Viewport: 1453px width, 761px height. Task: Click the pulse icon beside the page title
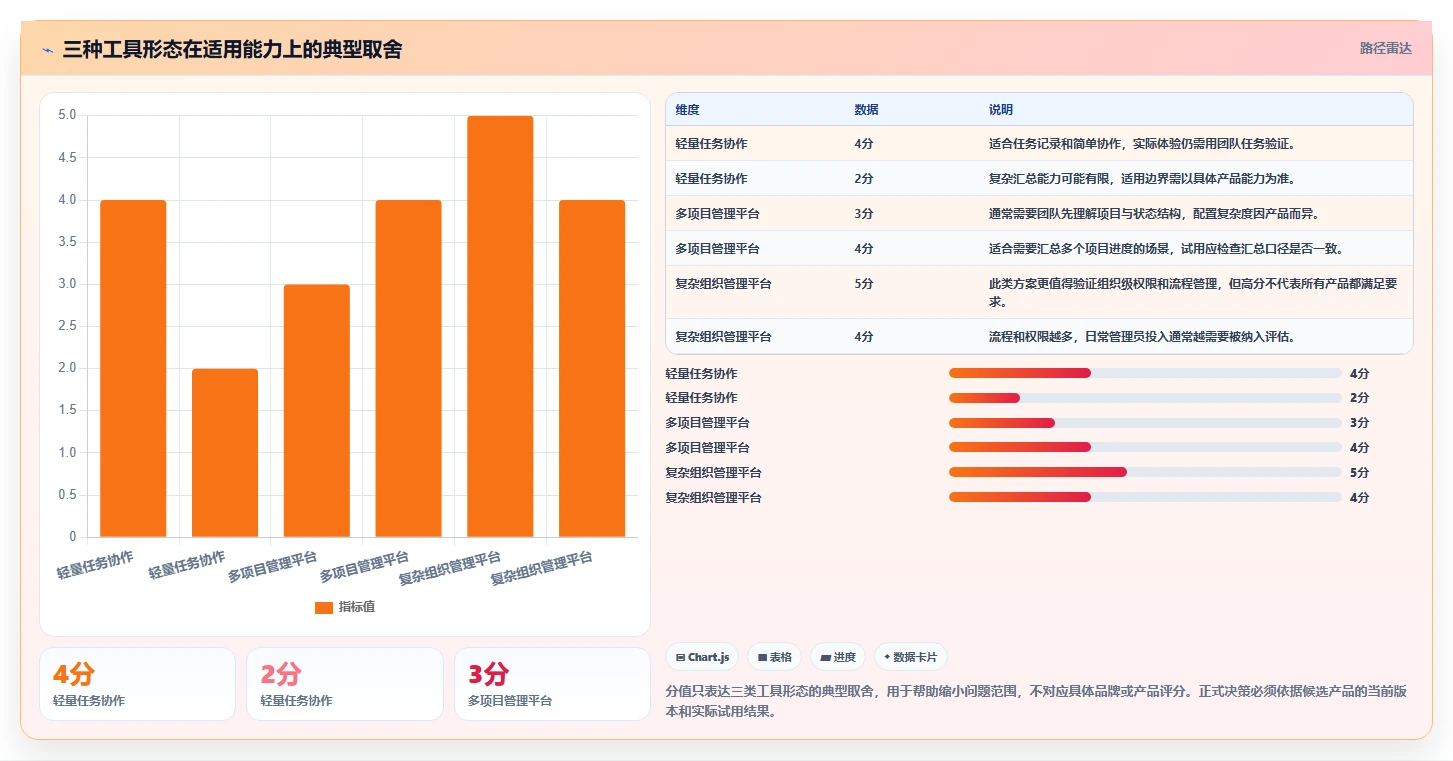coord(47,50)
